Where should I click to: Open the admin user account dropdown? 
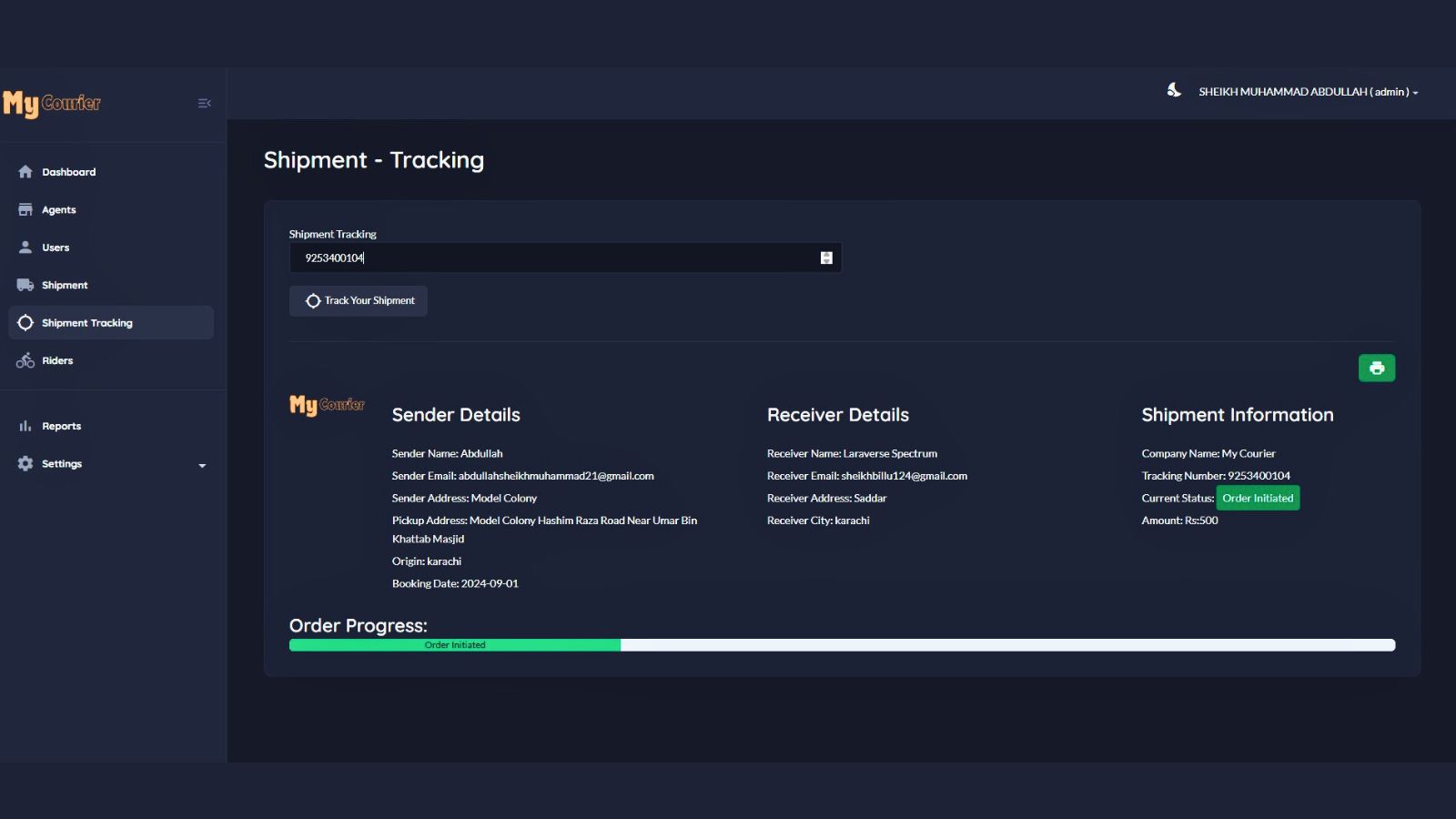[x=1308, y=92]
